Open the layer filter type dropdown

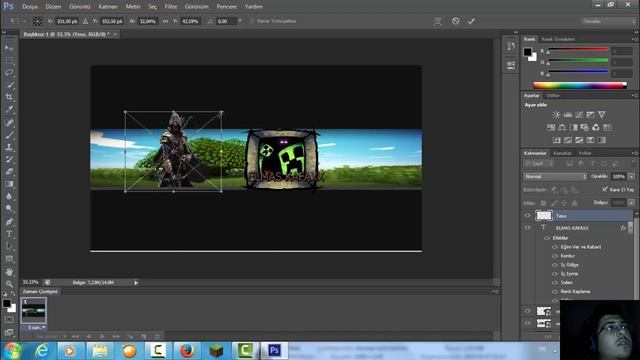(x=539, y=164)
